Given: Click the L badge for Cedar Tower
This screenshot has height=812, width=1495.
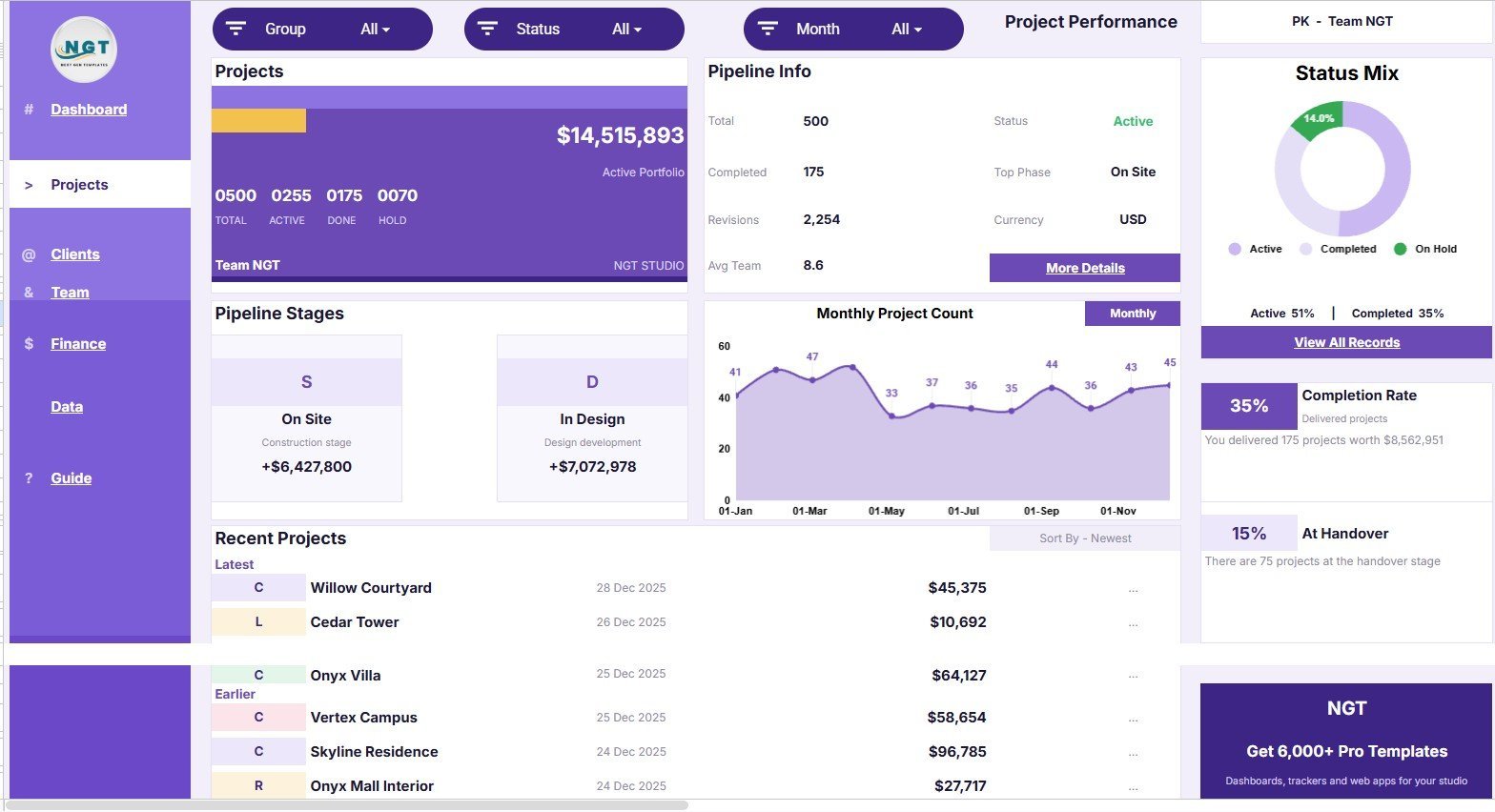Looking at the screenshot, I should 258,622.
